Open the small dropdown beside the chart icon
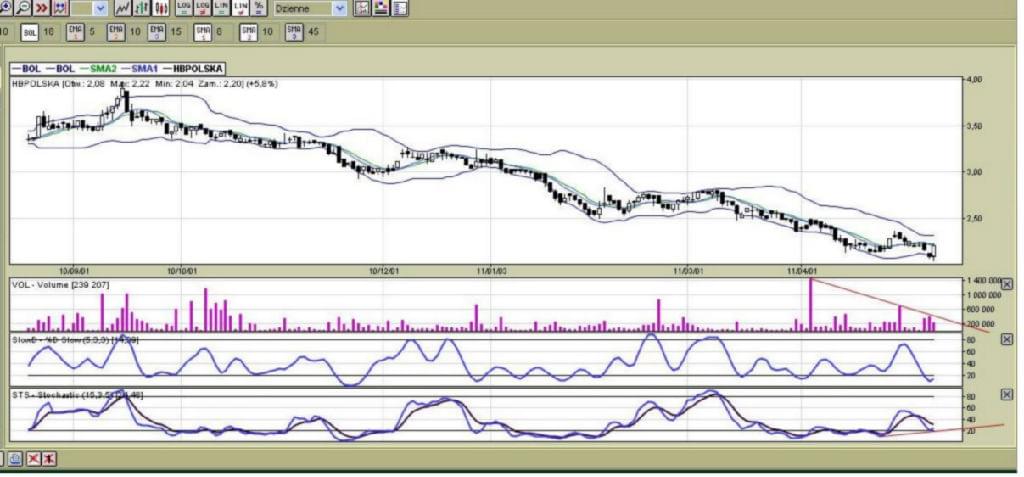Screen dimensions: 1024x477 100,8
